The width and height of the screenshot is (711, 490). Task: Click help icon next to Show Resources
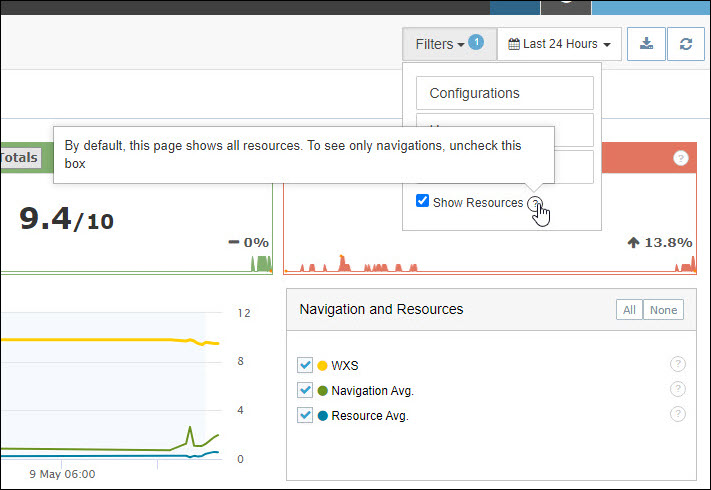[x=536, y=203]
